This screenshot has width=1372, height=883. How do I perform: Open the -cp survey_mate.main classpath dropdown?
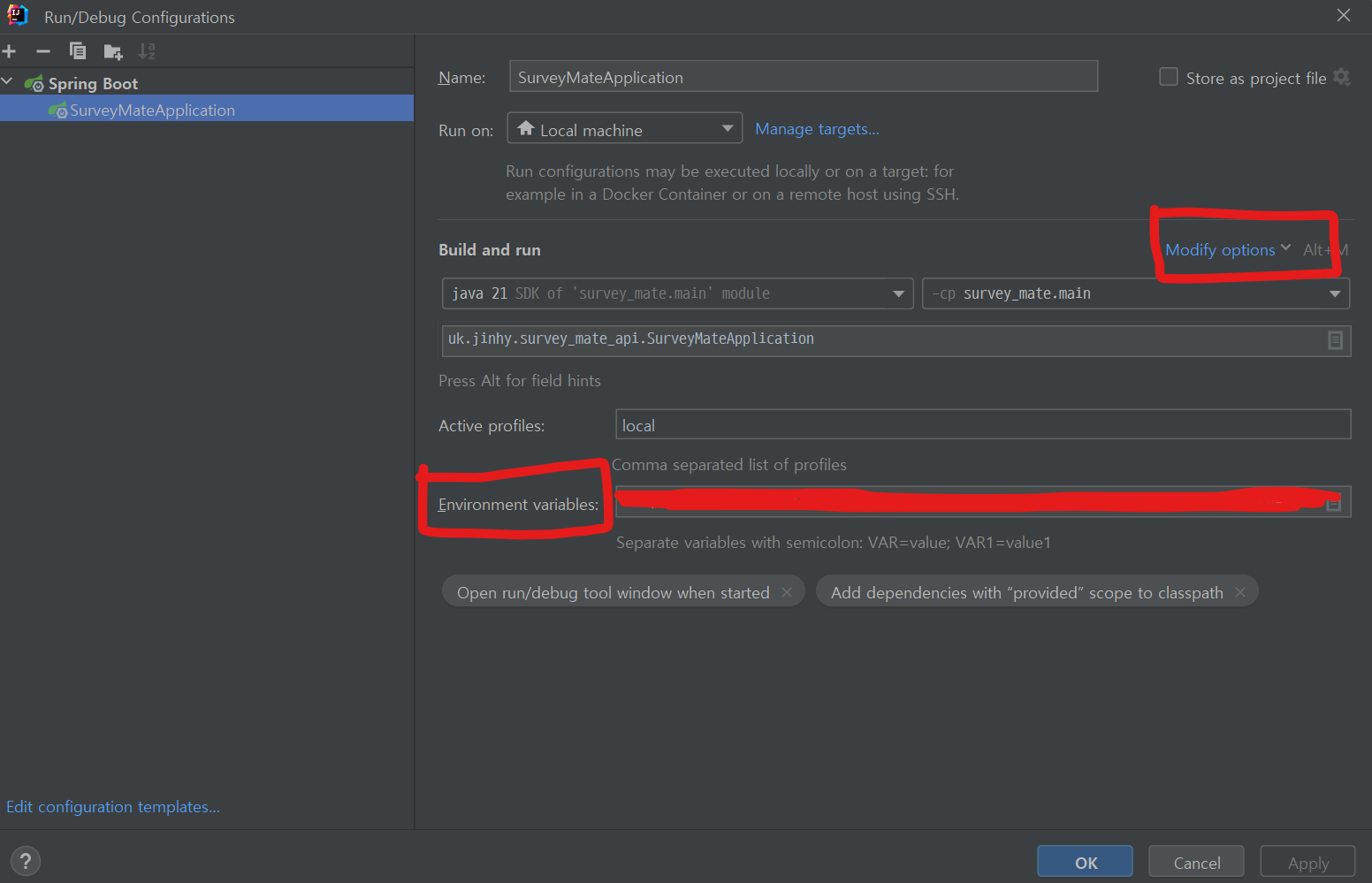pos(1136,293)
